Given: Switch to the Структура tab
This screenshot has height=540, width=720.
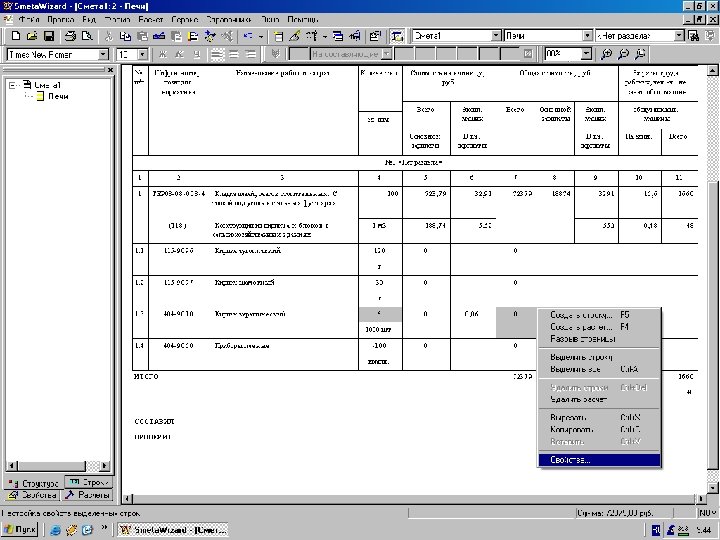Looking at the screenshot, I should (34, 483).
